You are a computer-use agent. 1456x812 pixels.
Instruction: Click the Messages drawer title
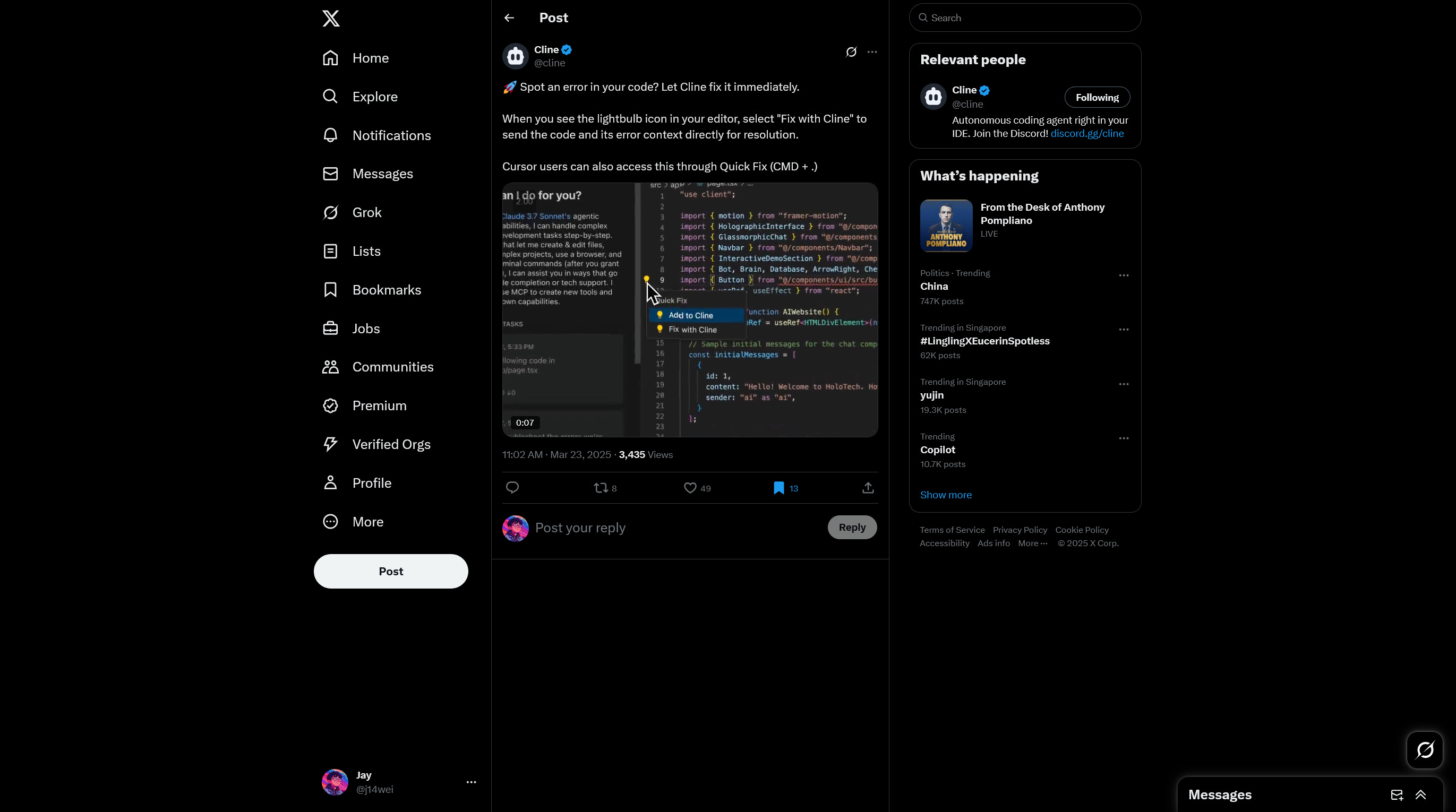click(1219, 795)
